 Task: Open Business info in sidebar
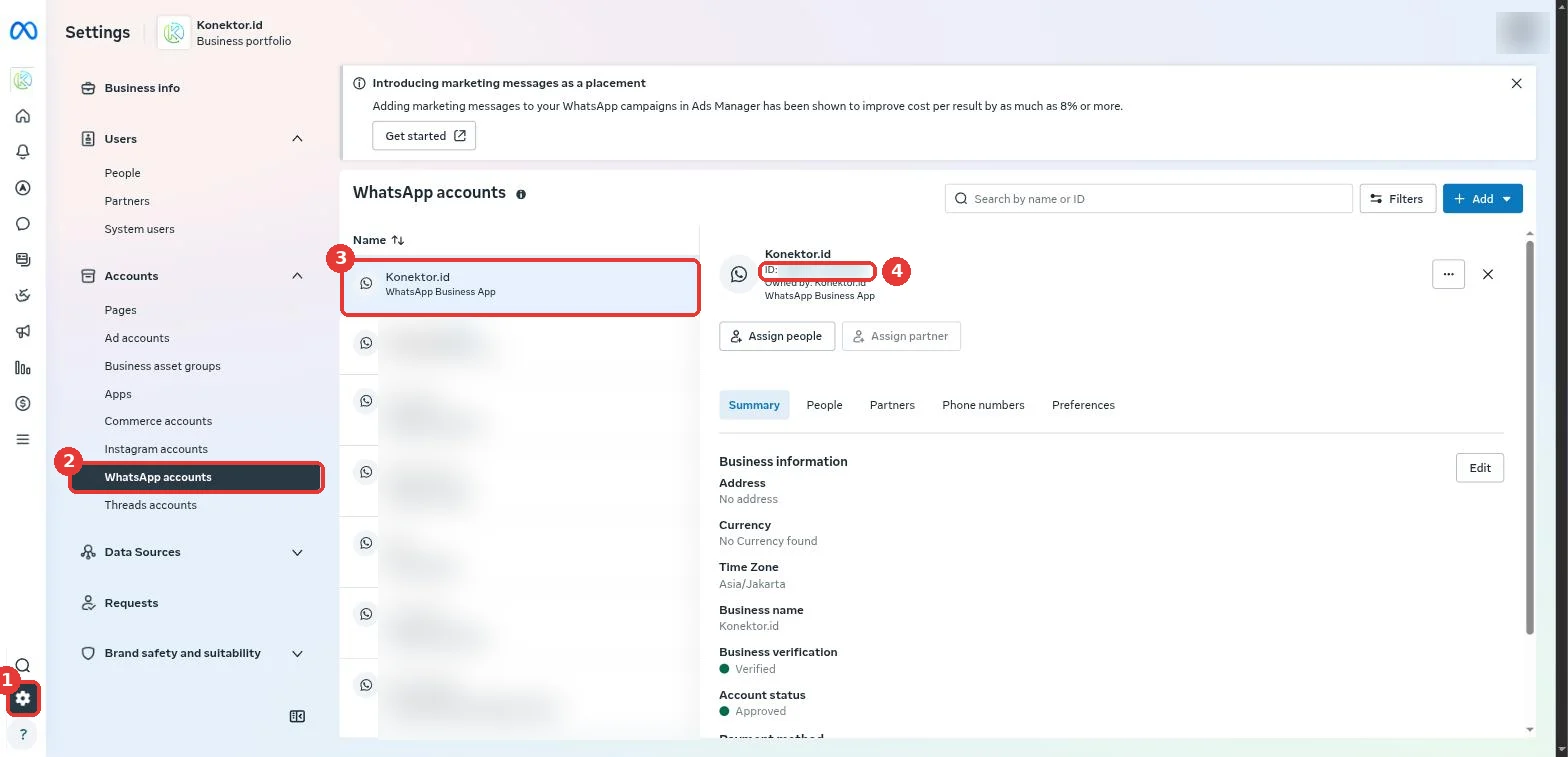142,88
